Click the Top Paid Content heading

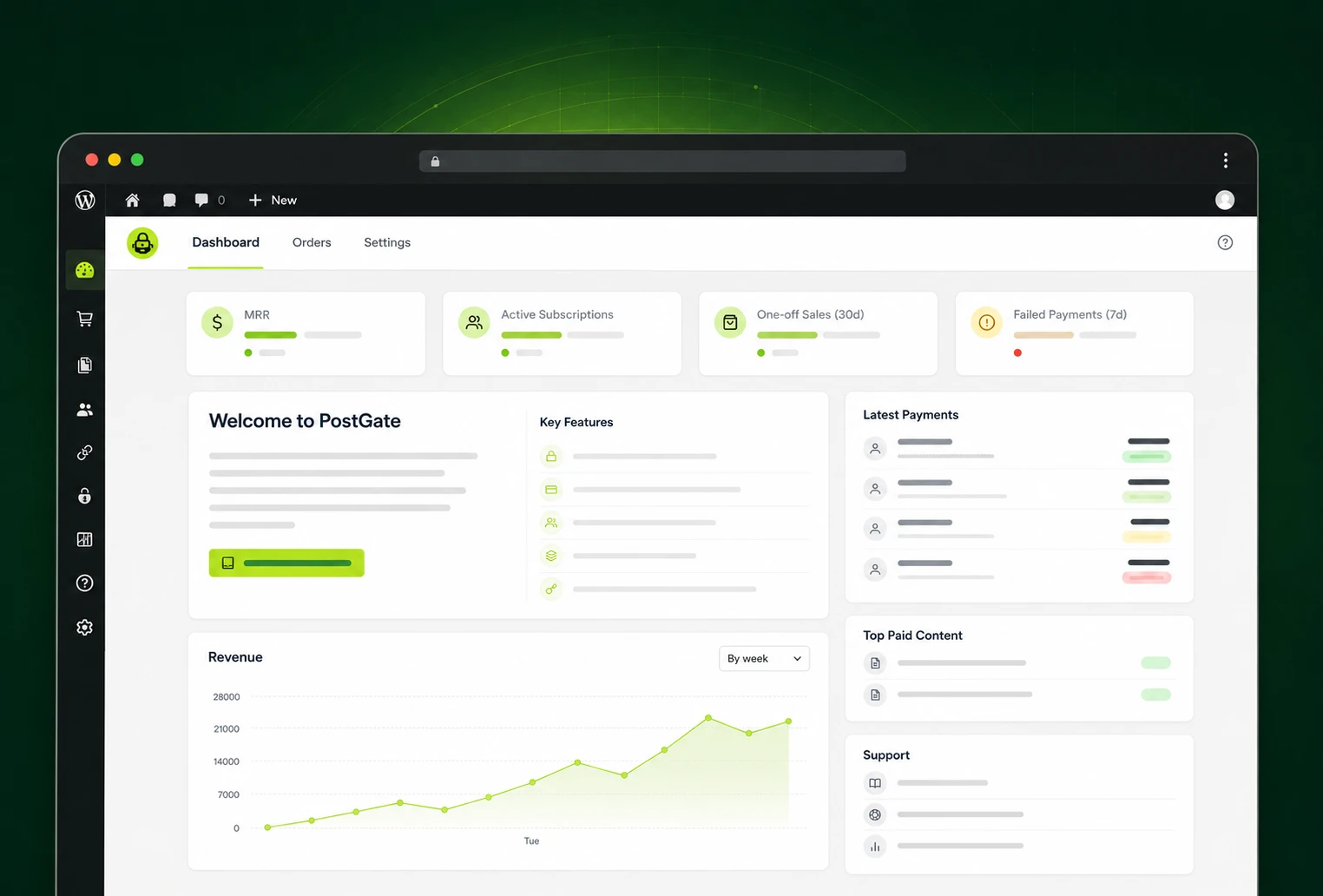(912, 636)
